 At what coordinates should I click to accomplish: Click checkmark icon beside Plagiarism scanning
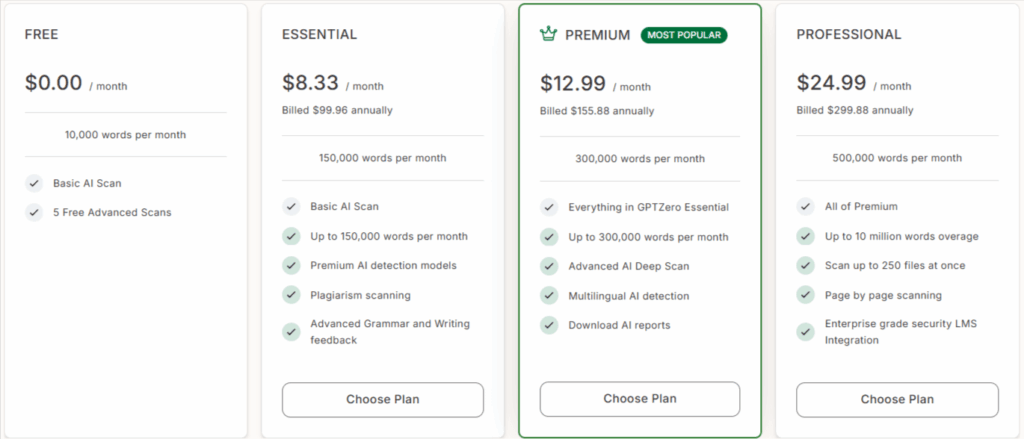(x=291, y=295)
